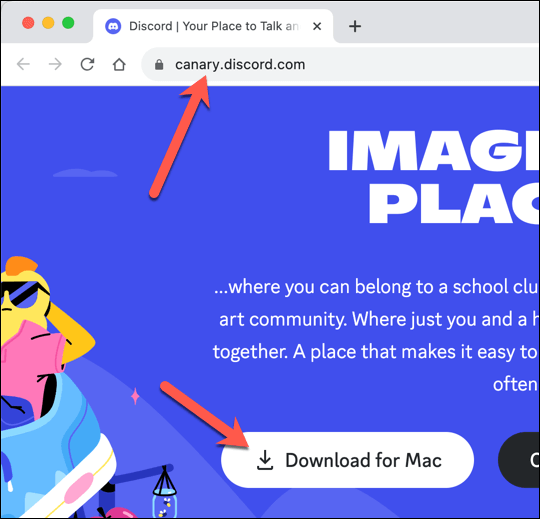540x519 pixels.
Task: View site security via the lock icon
Action: [x=159, y=64]
